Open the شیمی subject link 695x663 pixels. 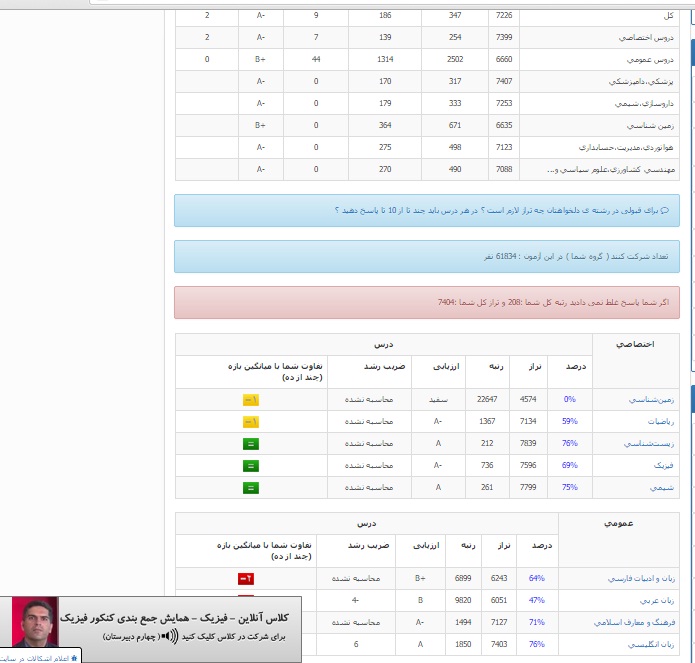pyautogui.click(x=662, y=488)
